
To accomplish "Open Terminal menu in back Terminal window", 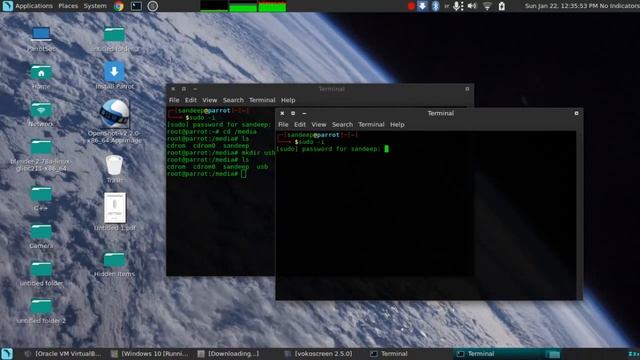I will 262,100.
